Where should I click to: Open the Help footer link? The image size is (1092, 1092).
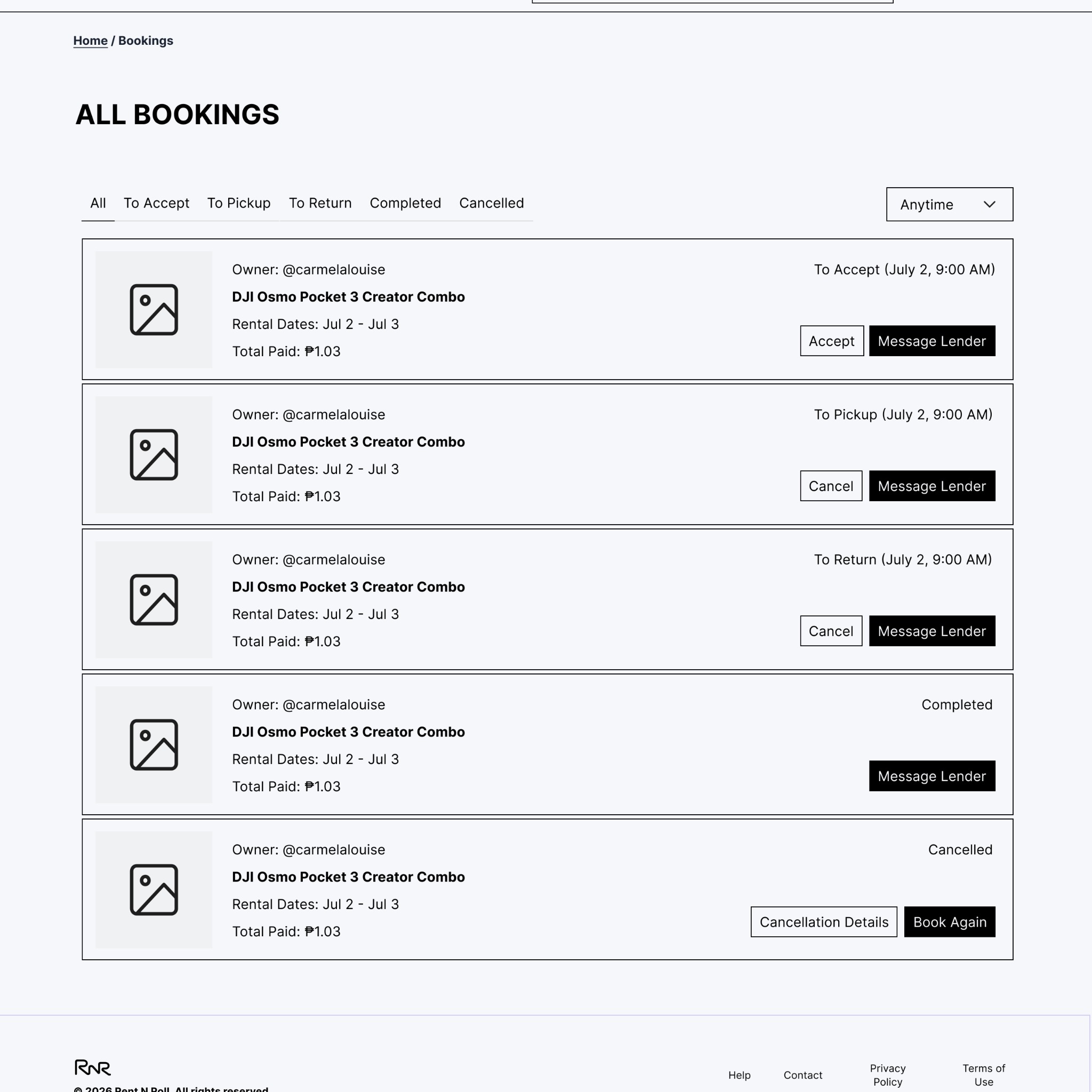740,1075
